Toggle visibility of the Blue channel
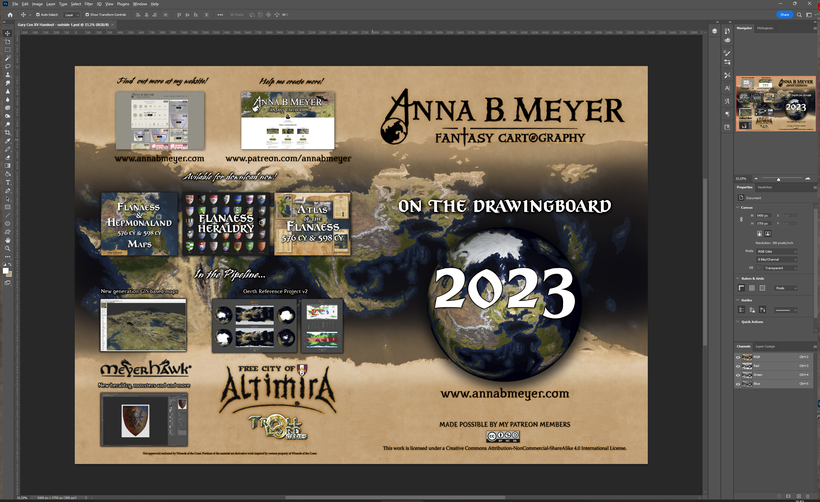Screen dimensions: 820x502 (738, 384)
